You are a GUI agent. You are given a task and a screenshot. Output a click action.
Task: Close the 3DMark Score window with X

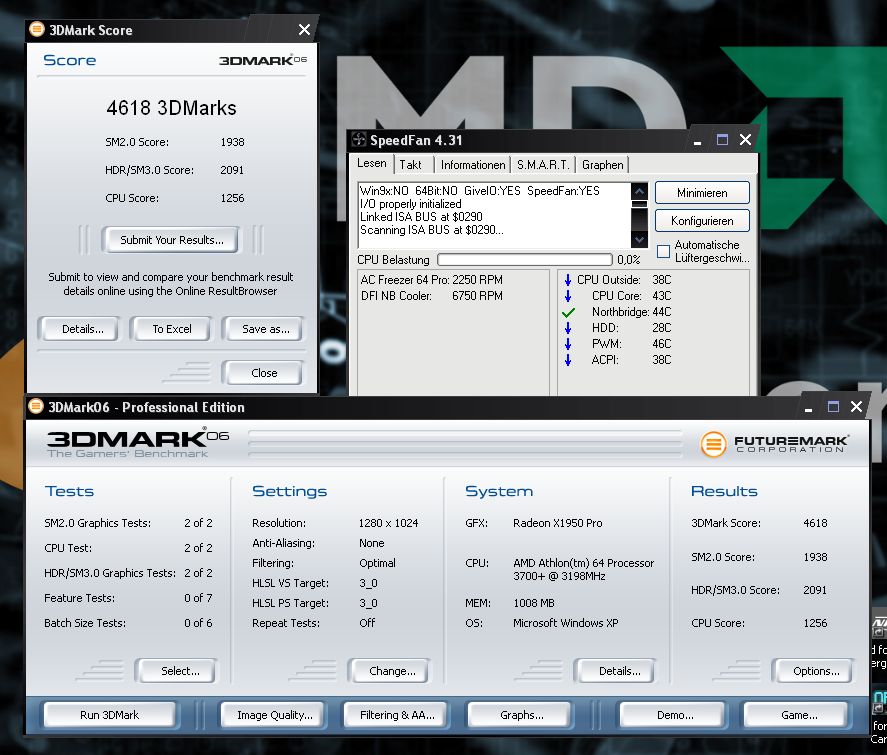tap(304, 29)
